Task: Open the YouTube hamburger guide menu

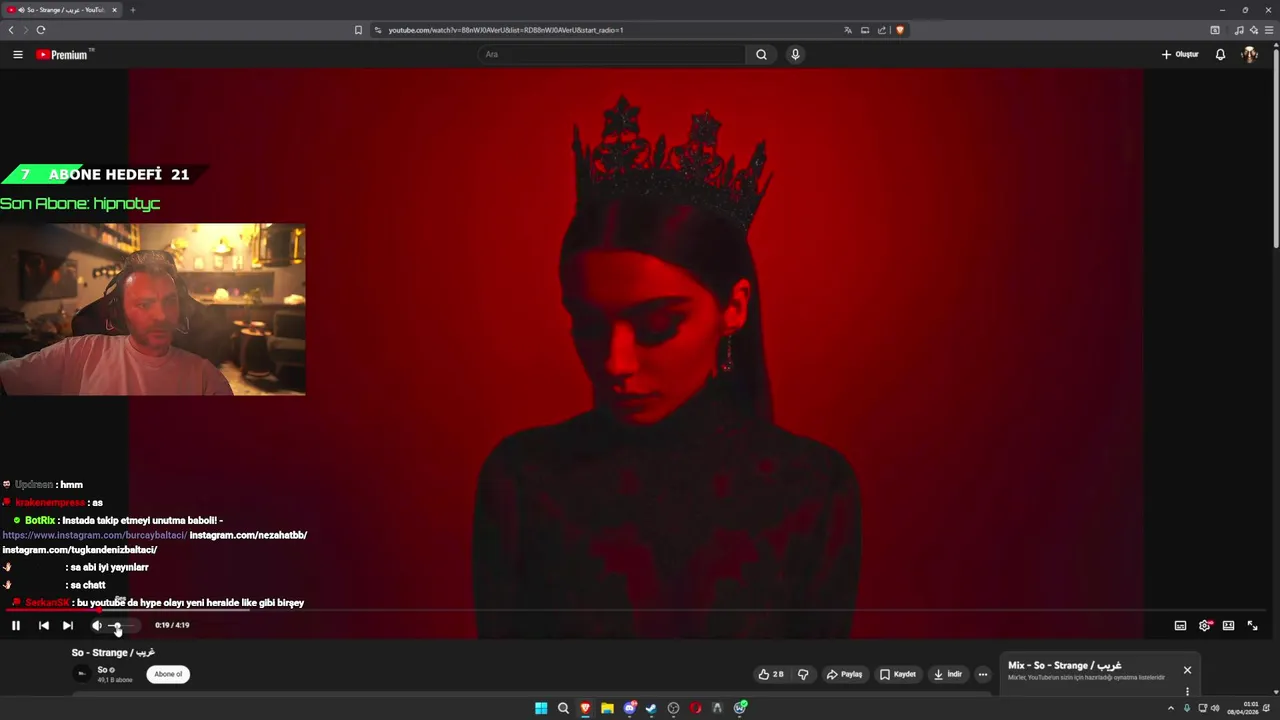Action: pos(18,55)
